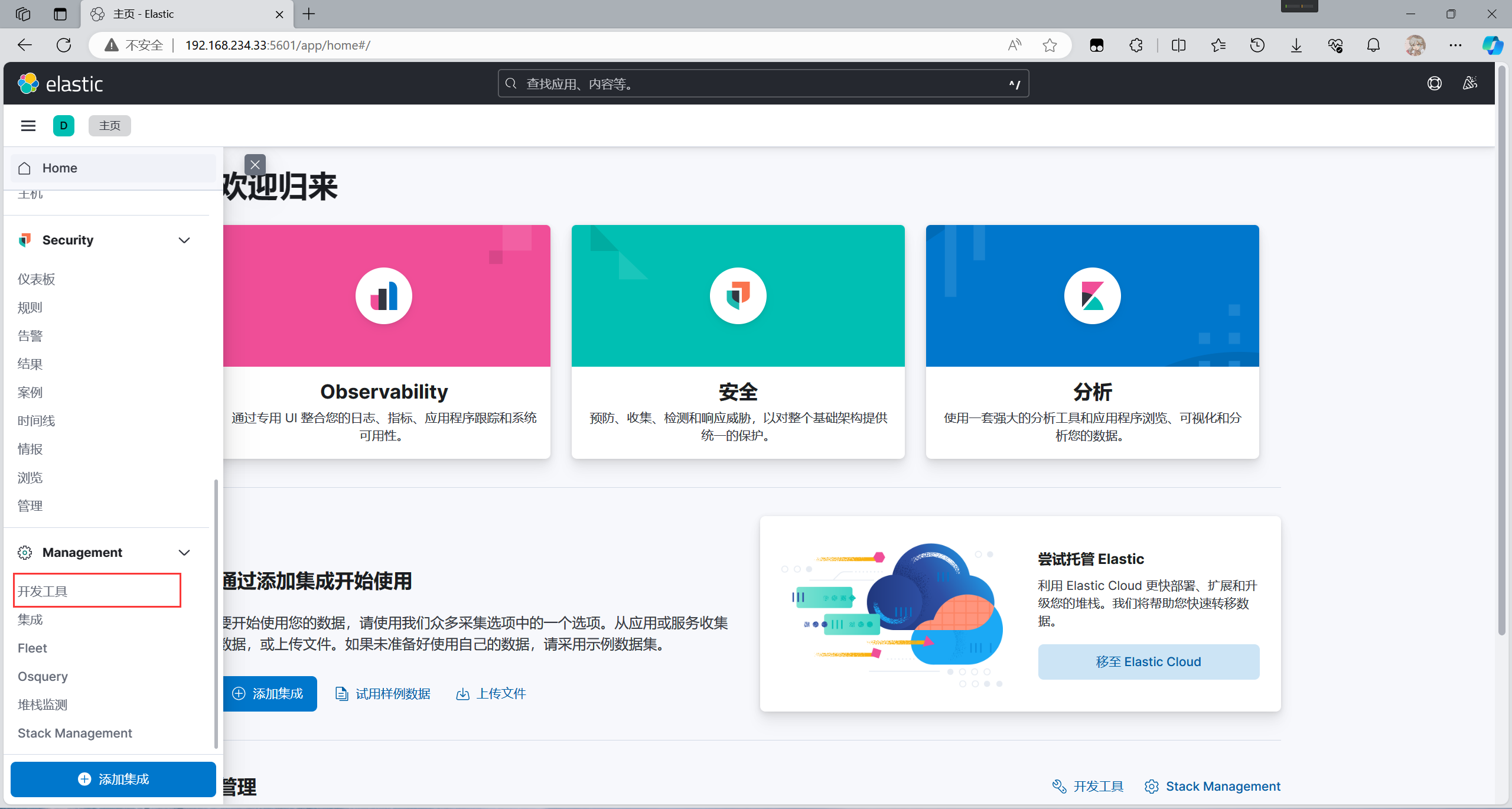Open Stack Management in side navigation
The image size is (1512, 809).
pos(75,733)
